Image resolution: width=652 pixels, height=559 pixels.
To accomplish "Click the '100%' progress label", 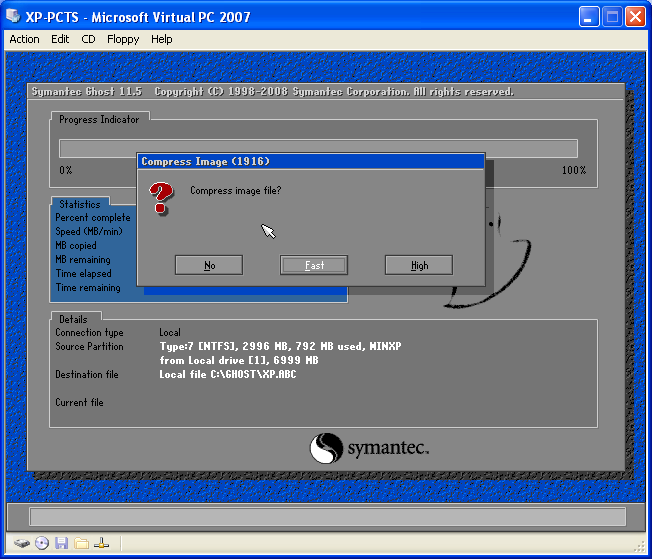I will (574, 170).
